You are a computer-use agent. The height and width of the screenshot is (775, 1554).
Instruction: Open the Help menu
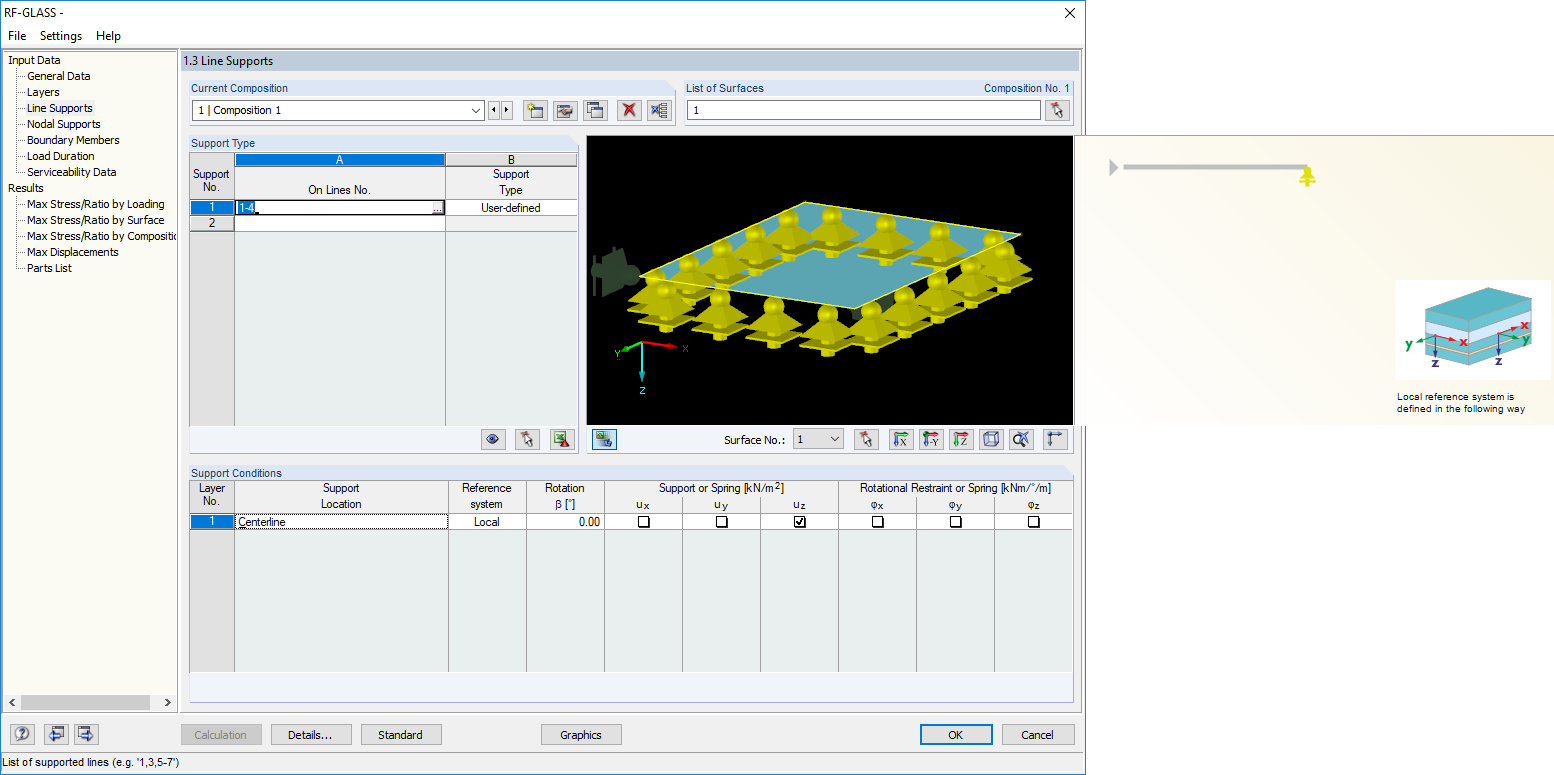108,36
